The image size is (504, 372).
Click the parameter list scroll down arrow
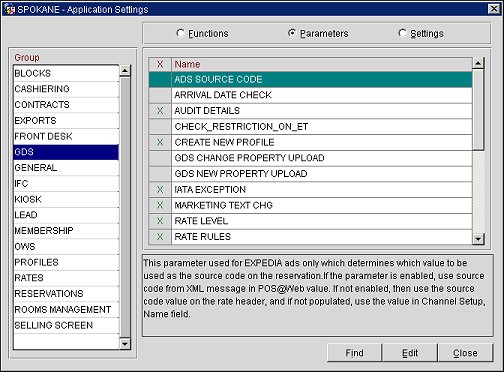(478, 239)
